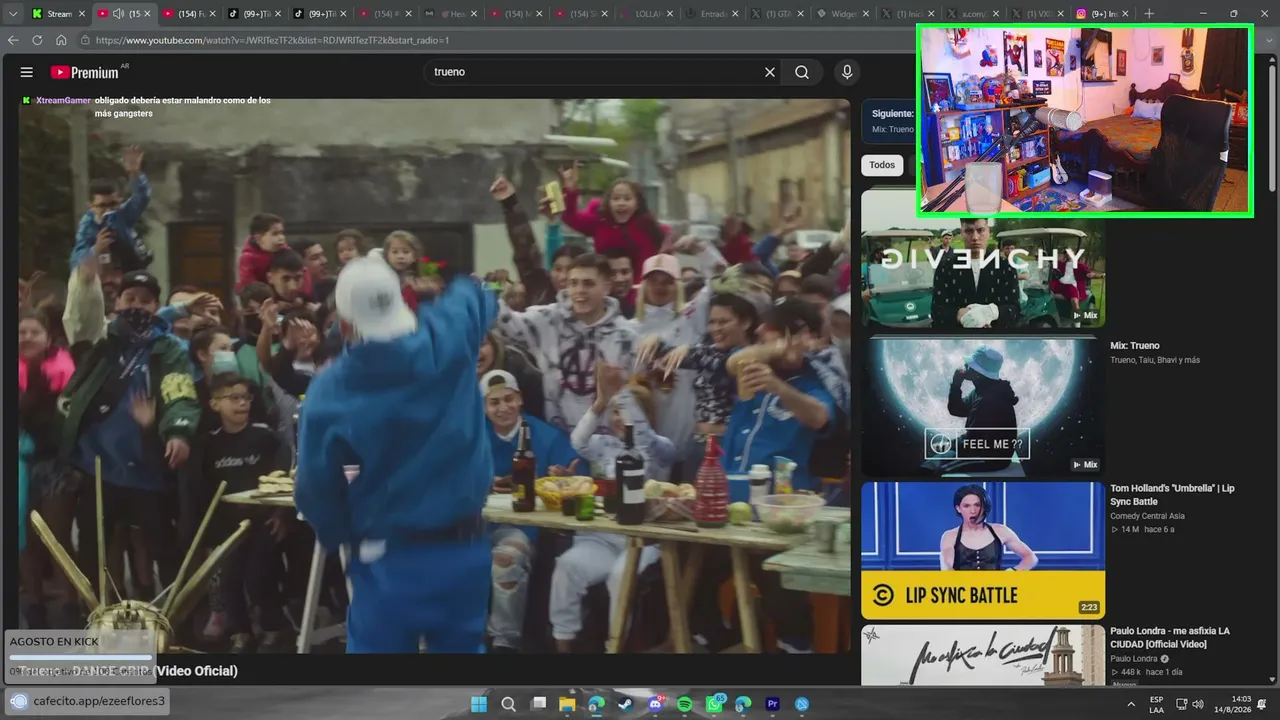Open Steam from the taskbar
This screenshot has height=720, width=1280.
(625, 704)
